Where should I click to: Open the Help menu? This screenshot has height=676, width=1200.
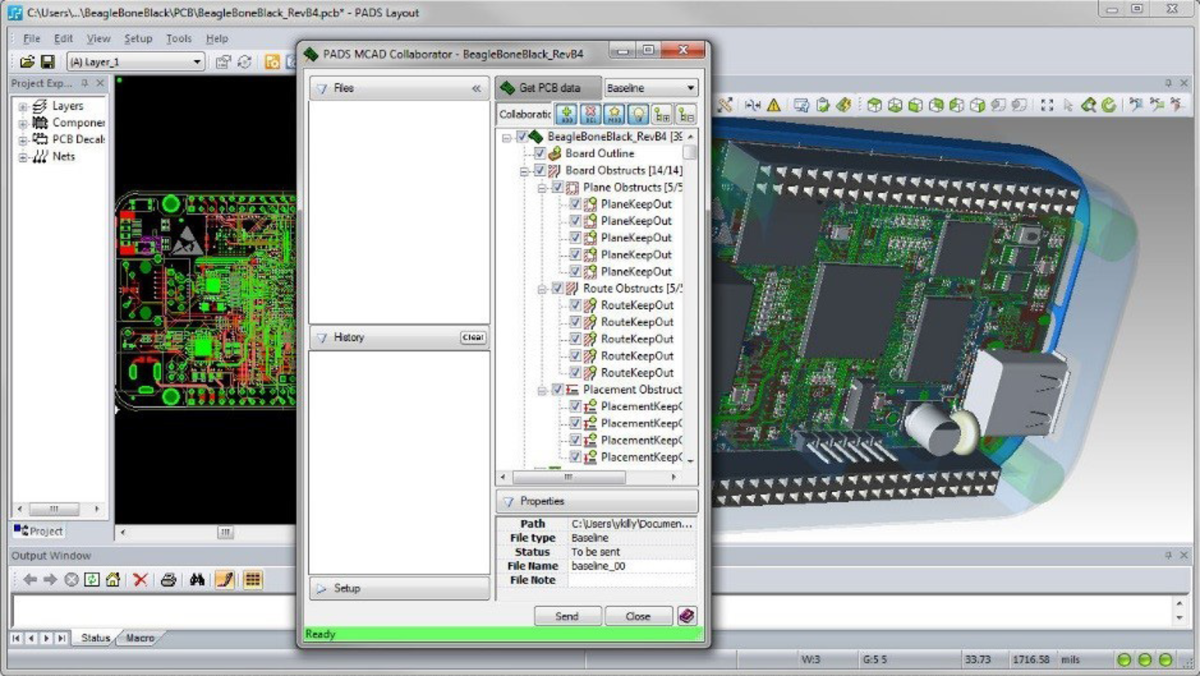tap(217, 38)
